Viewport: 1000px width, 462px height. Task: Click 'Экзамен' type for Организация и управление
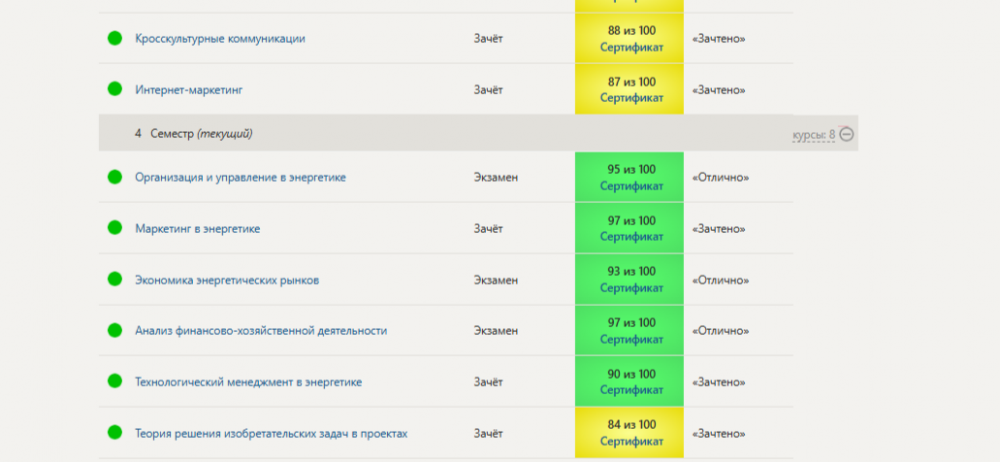pos(496,177)
